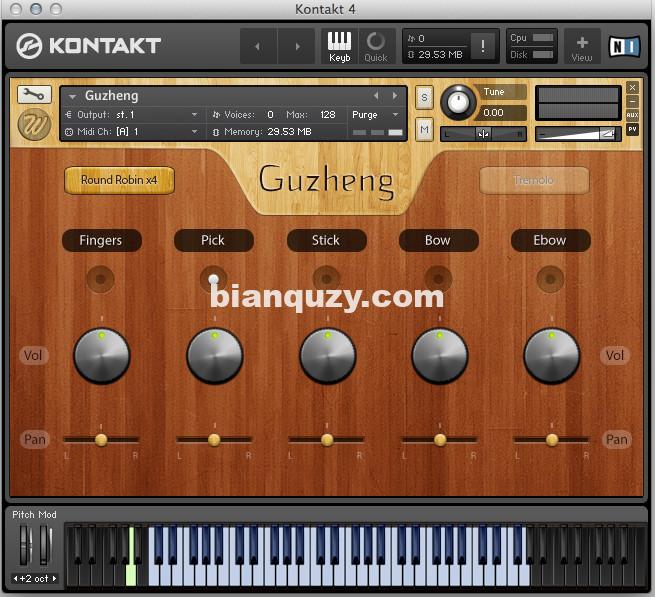Minimize the Guzheng instrument header

[632, 101]
